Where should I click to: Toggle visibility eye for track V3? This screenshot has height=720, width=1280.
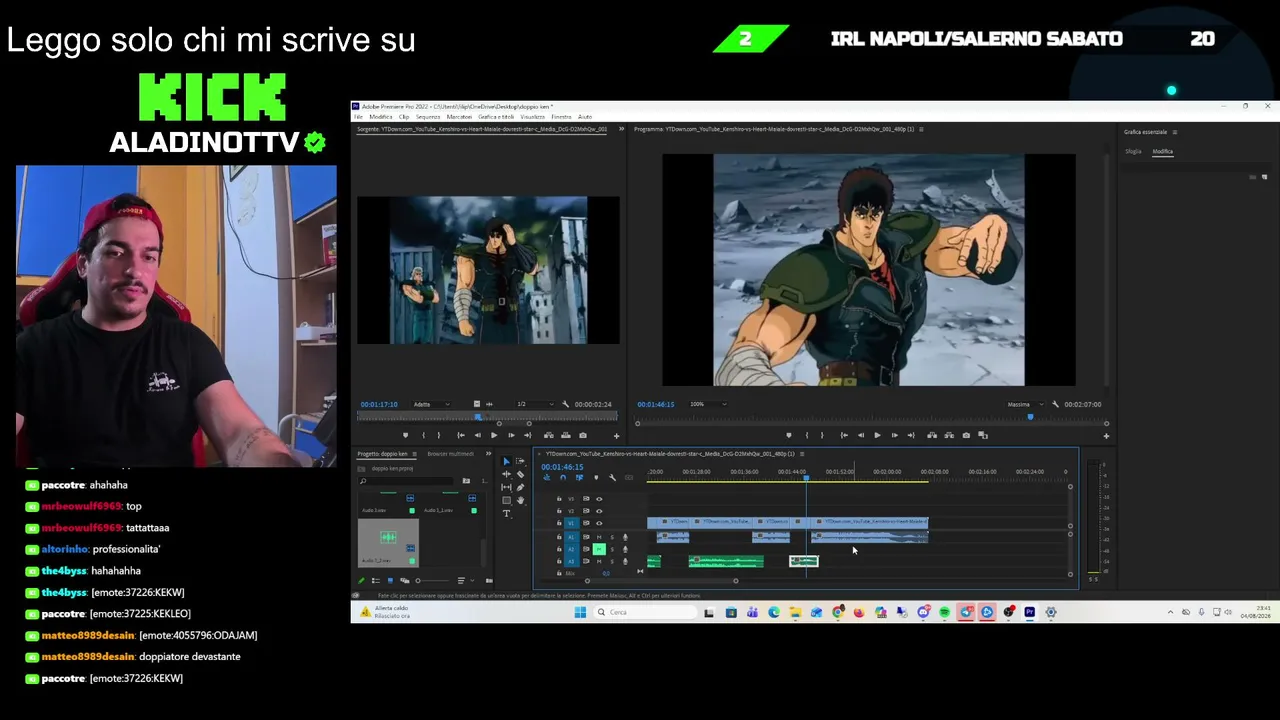599,498
